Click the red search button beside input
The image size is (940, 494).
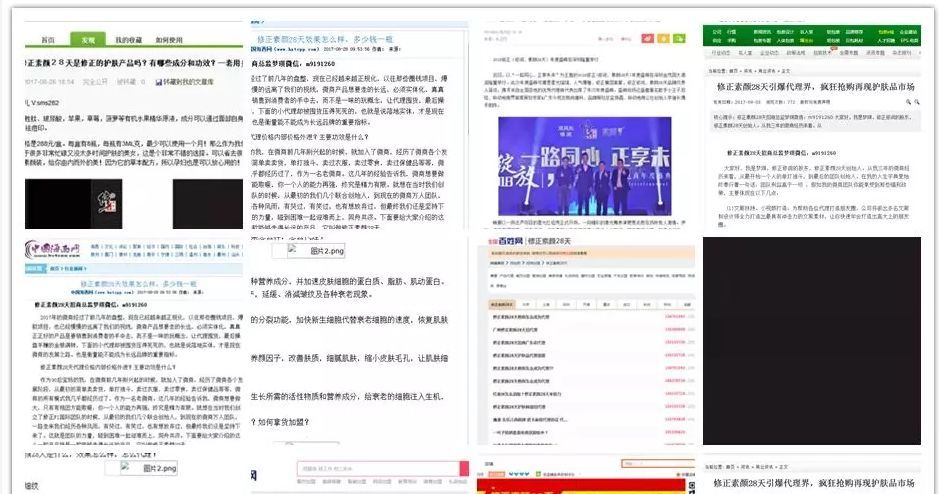click(464, 468)
